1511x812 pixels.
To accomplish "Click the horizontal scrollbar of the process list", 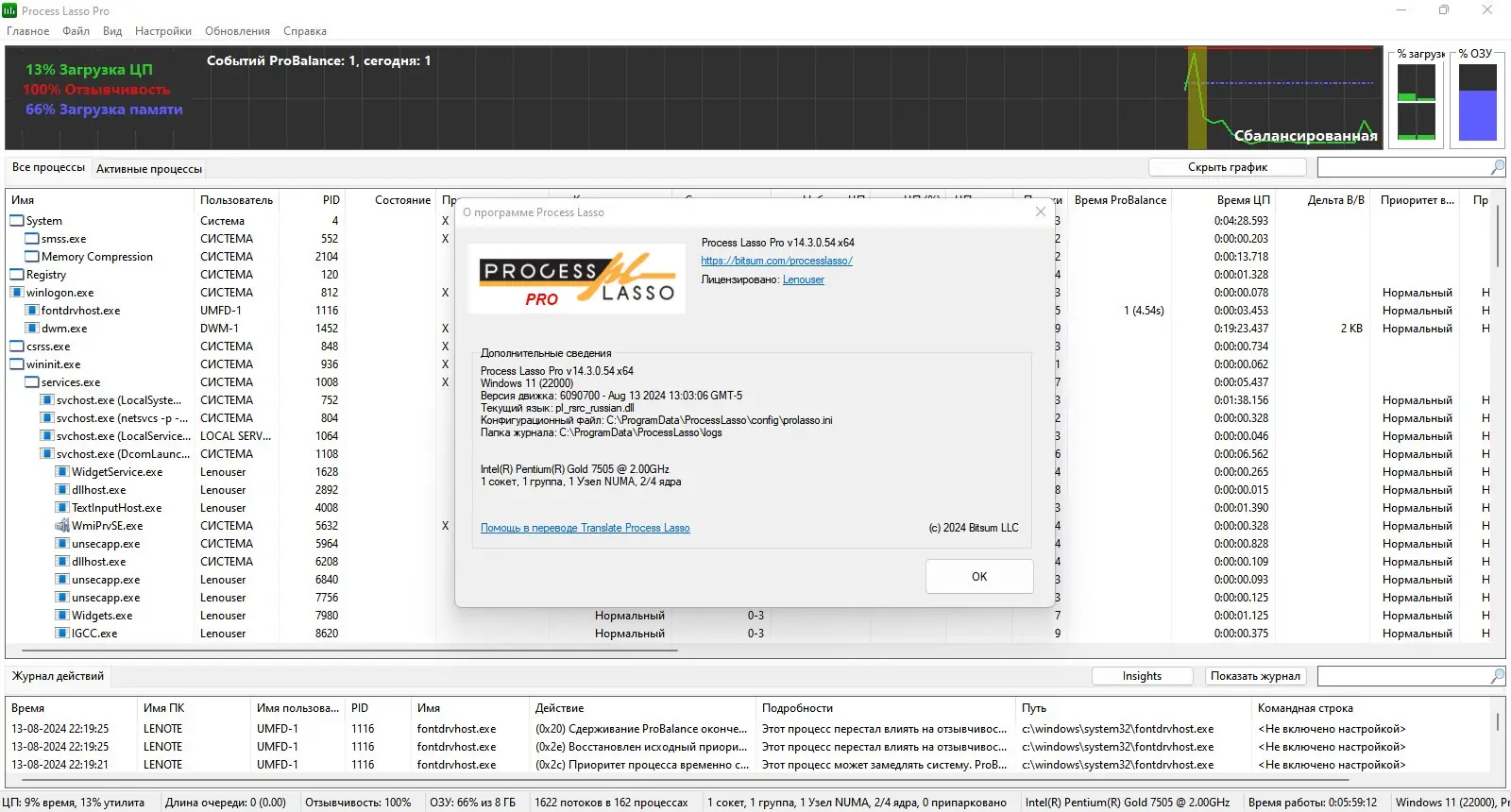I will pyautogui.click(x=349, y=651).
